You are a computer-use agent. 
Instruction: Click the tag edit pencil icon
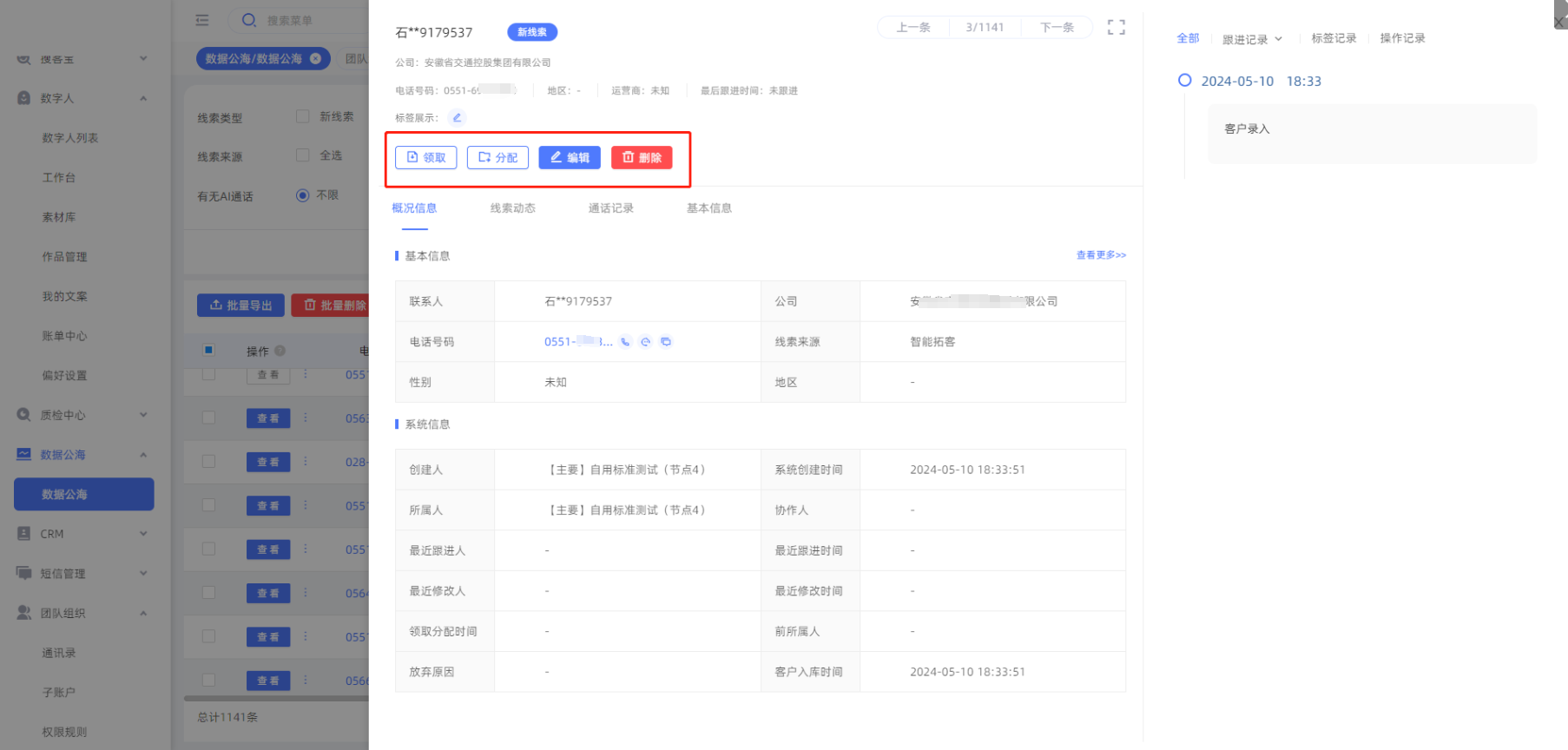[x=457, y=117]
